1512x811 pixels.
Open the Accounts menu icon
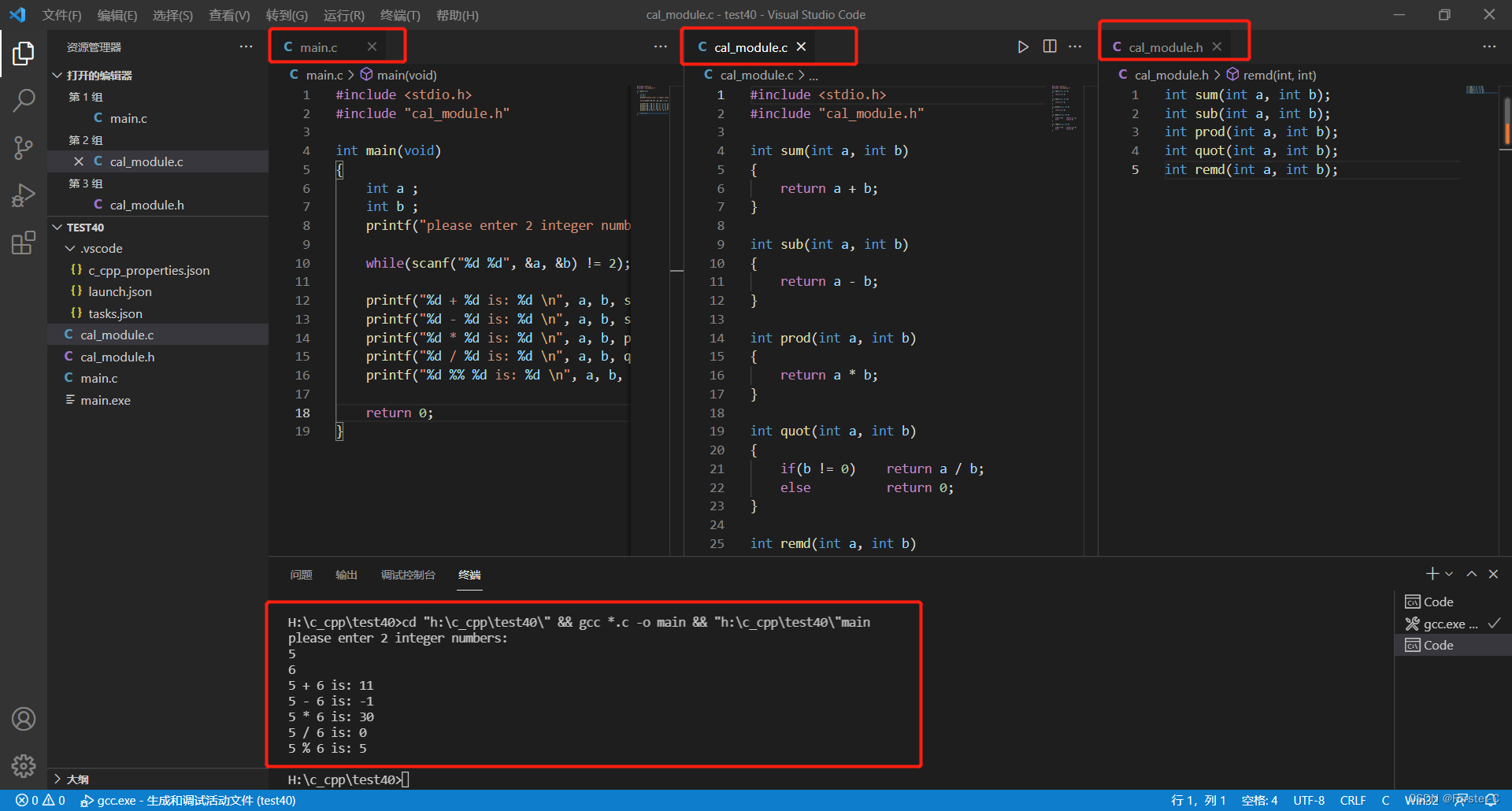(x=24, y=719)
